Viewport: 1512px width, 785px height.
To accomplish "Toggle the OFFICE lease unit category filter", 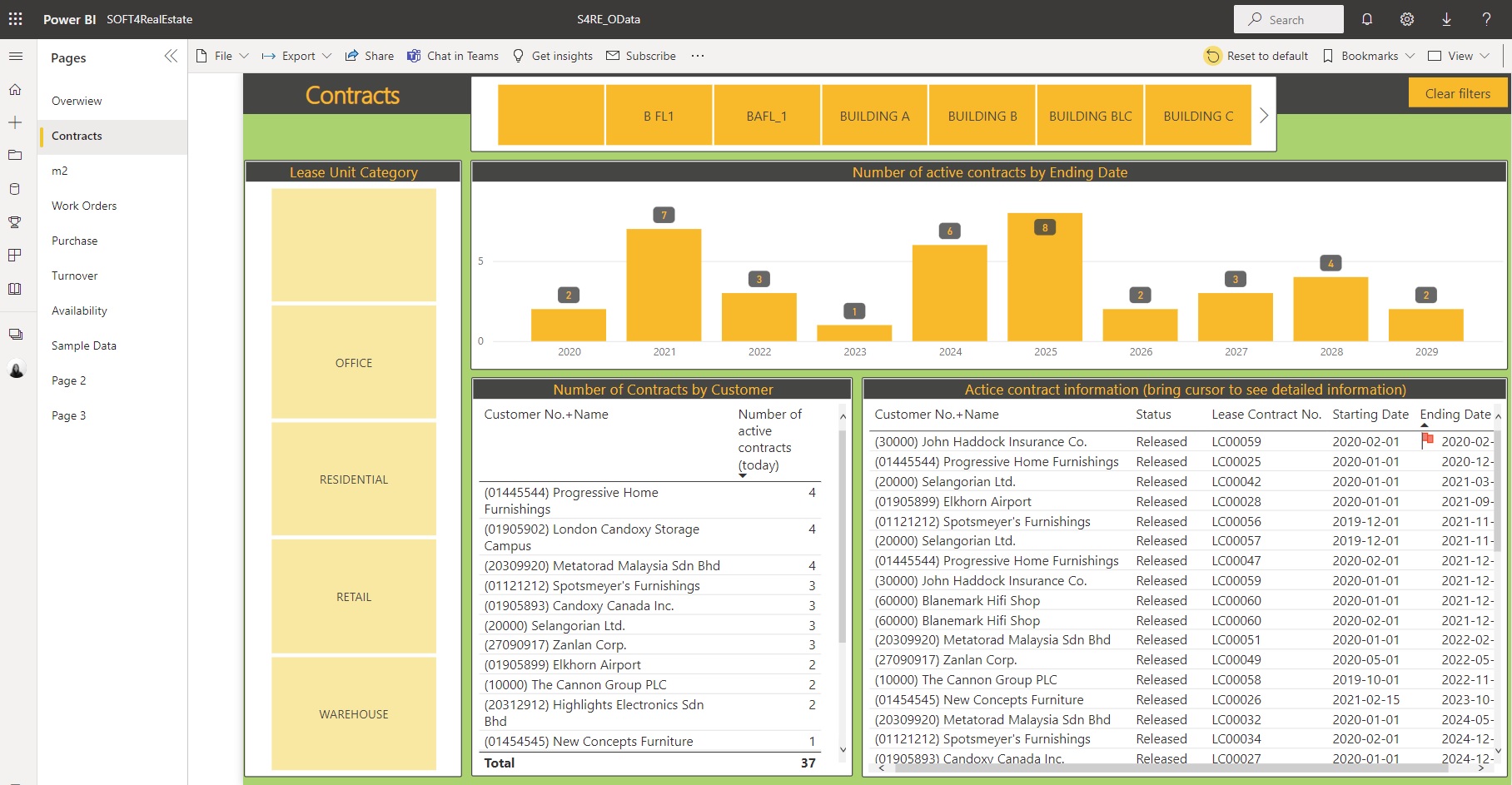I will 353,362.
